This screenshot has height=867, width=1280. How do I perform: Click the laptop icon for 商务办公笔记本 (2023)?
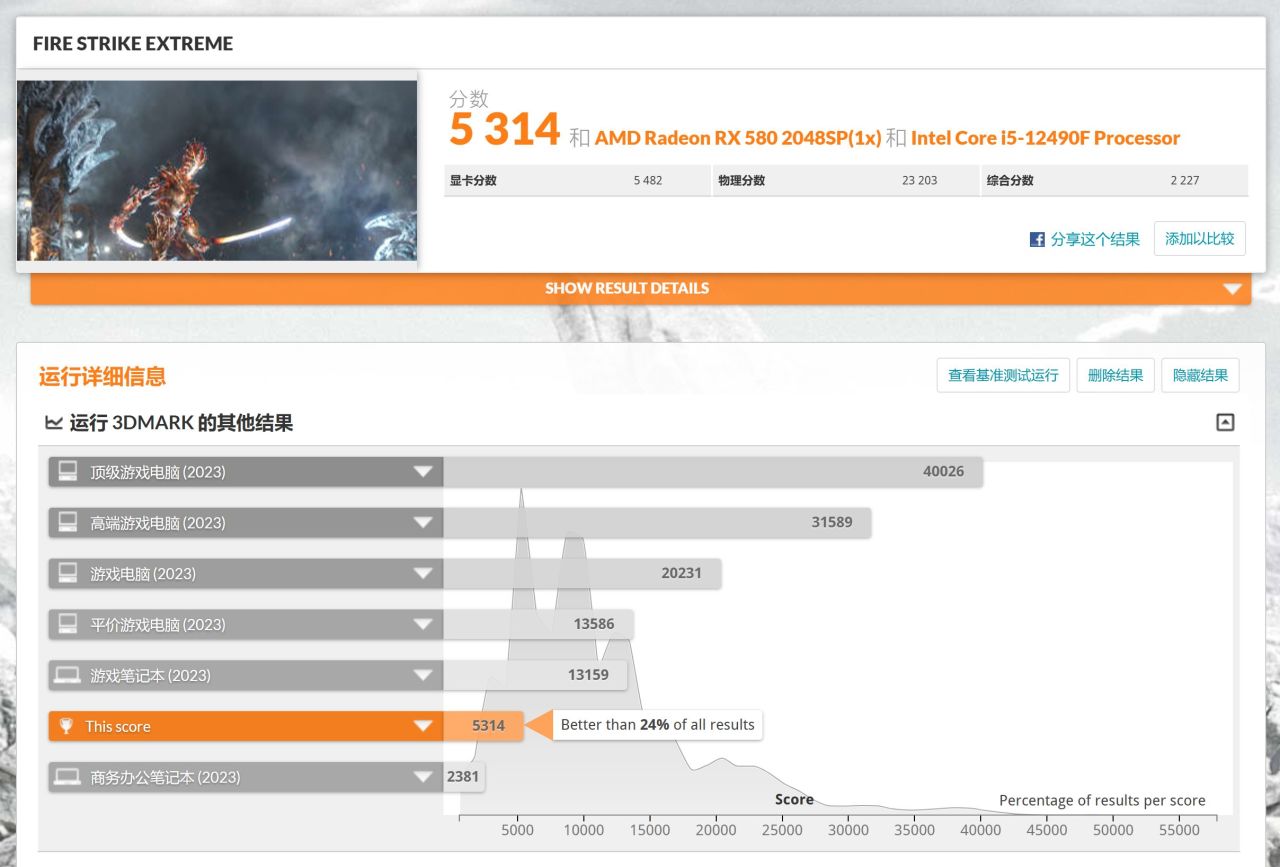(68, 777)
